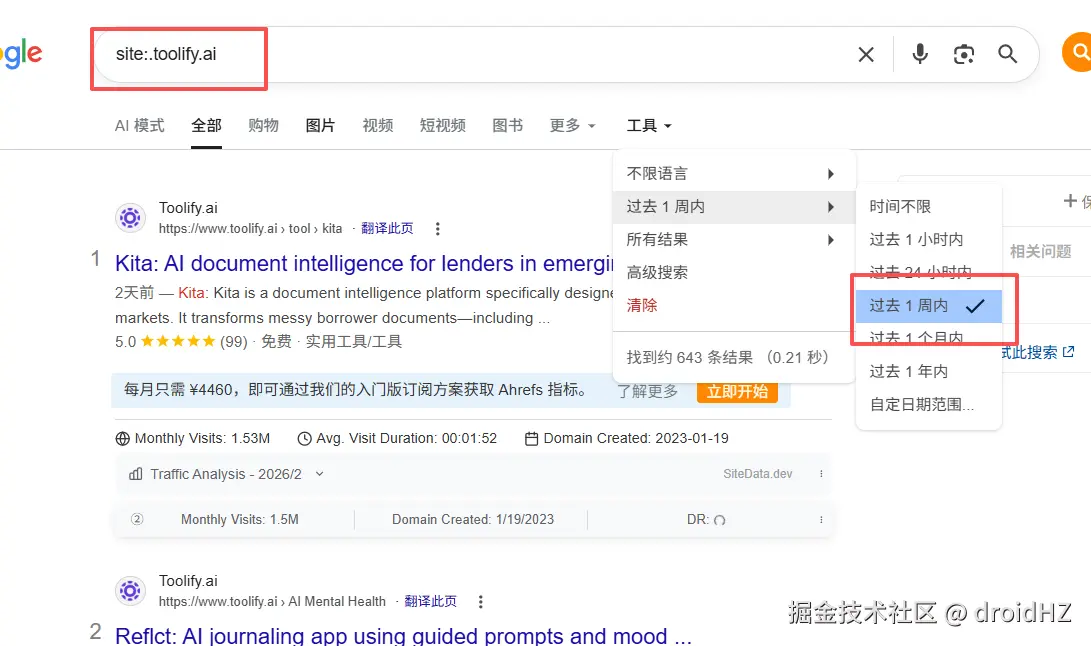Open options dots on Monthly Visits 1.5M row
This screenshot has height=646, width=1091.
click(821, 520)
